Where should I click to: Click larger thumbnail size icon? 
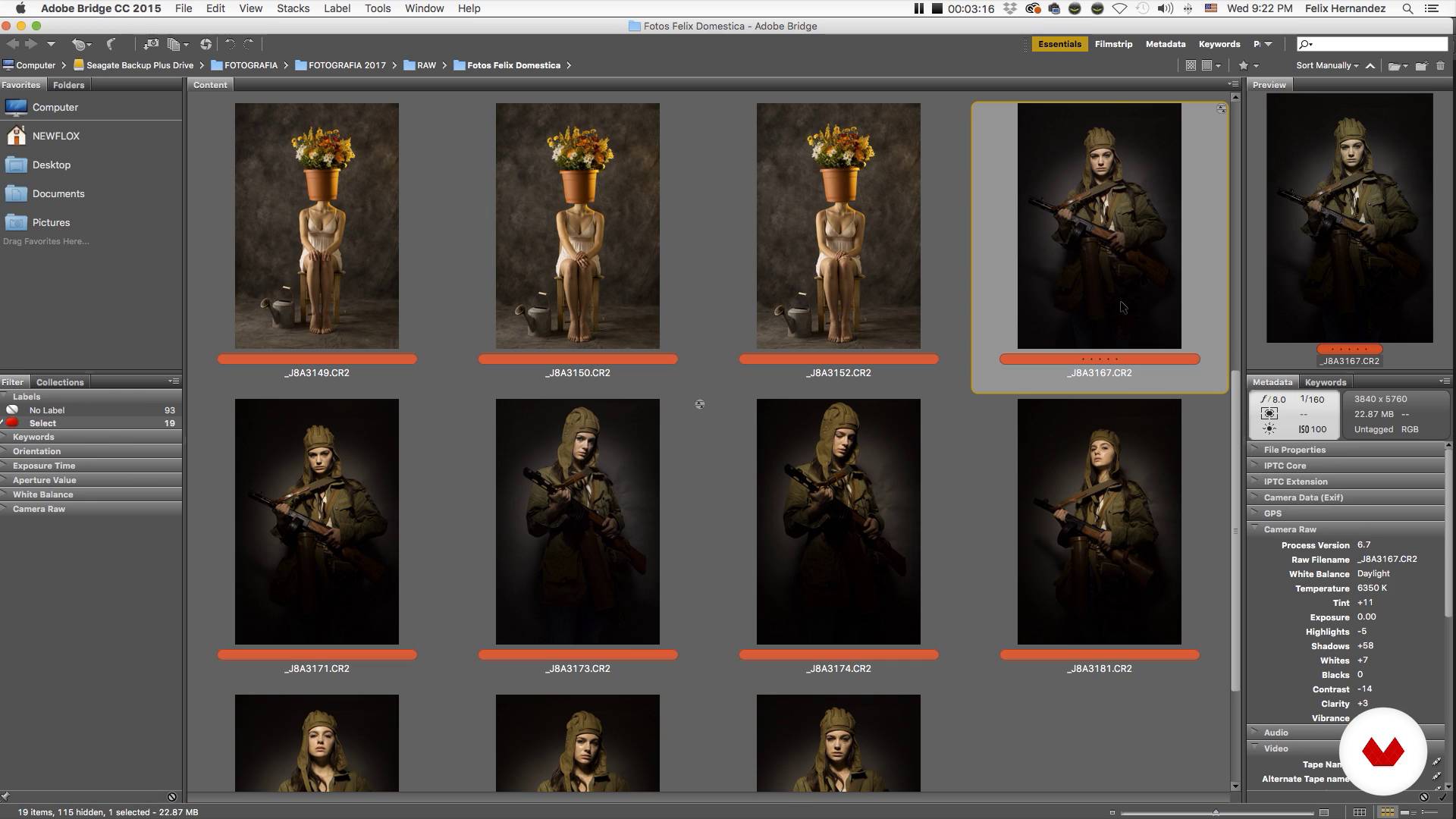(1324, 812)
